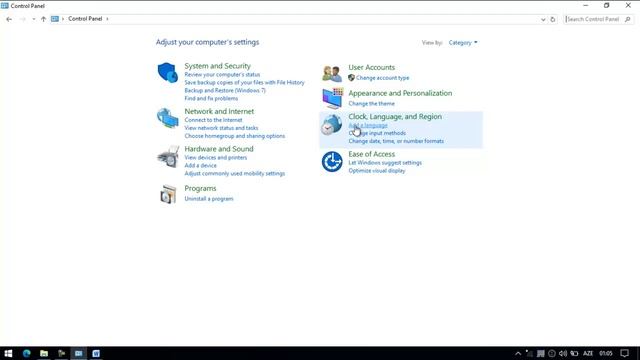The width and height of the screenshot is (640, 360).
Task: Open the Appearance and Personalization heading
Action: point(400,93)
